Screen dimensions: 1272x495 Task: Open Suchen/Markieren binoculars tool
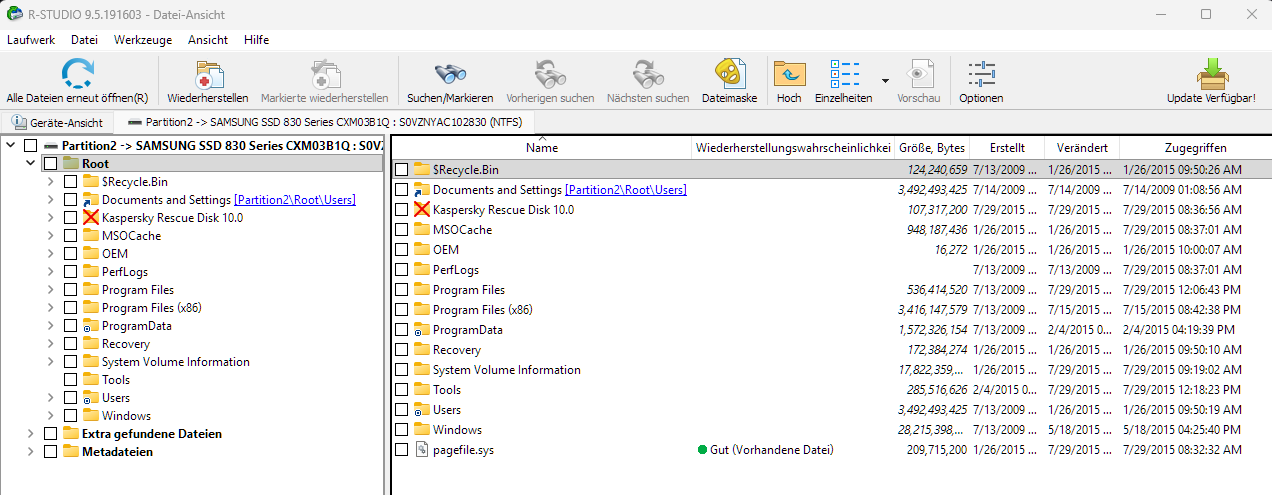450,74
